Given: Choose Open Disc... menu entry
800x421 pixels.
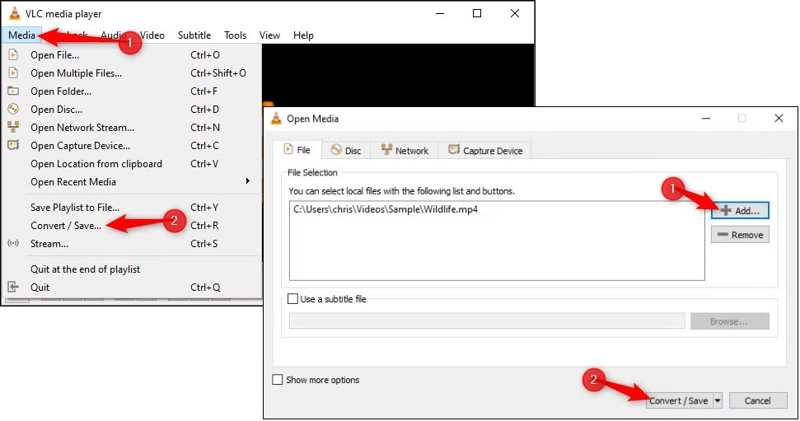Looking at the screenshot, I should tap(132, 109).
